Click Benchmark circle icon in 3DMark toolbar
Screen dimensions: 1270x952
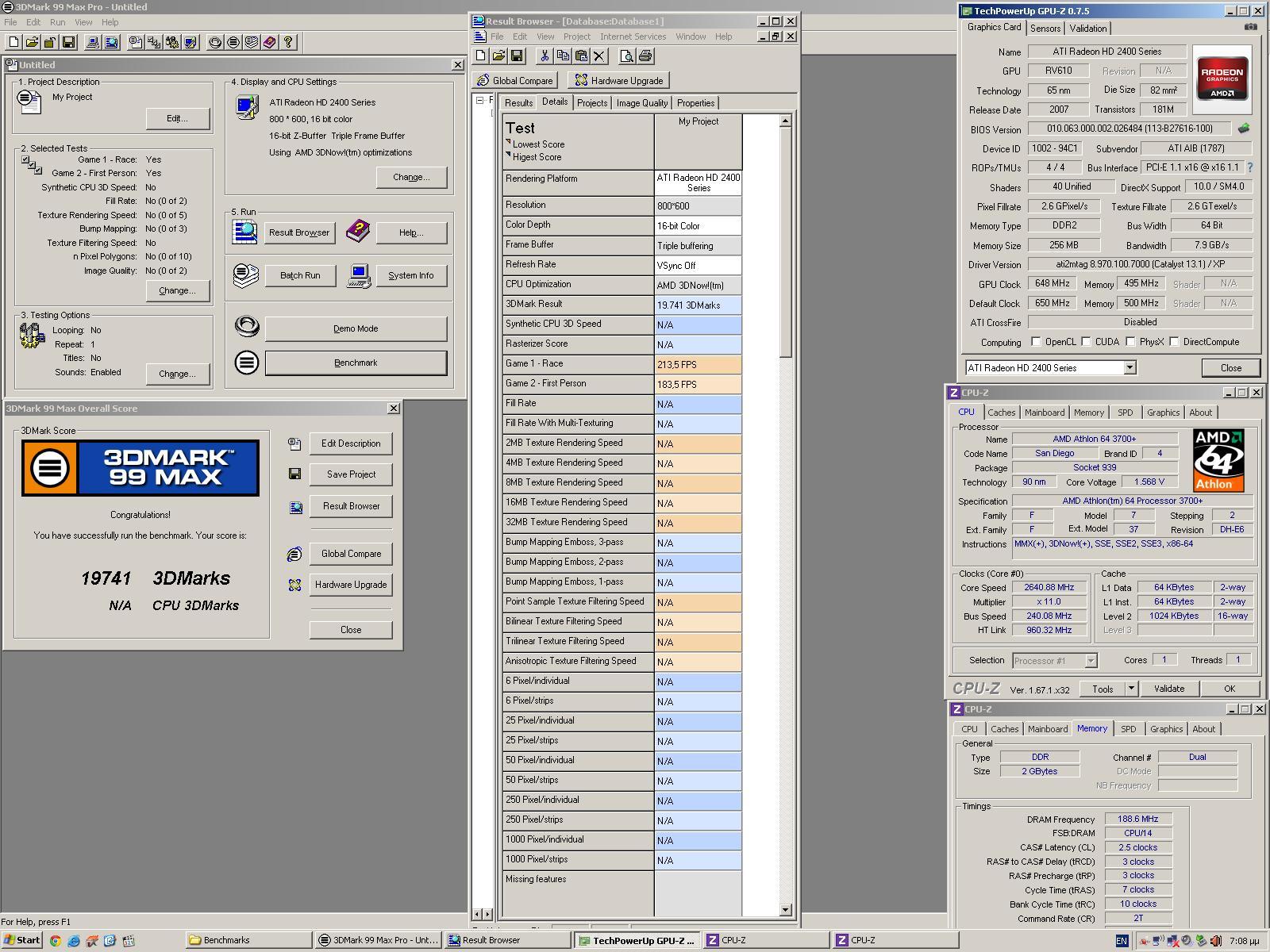233,42
